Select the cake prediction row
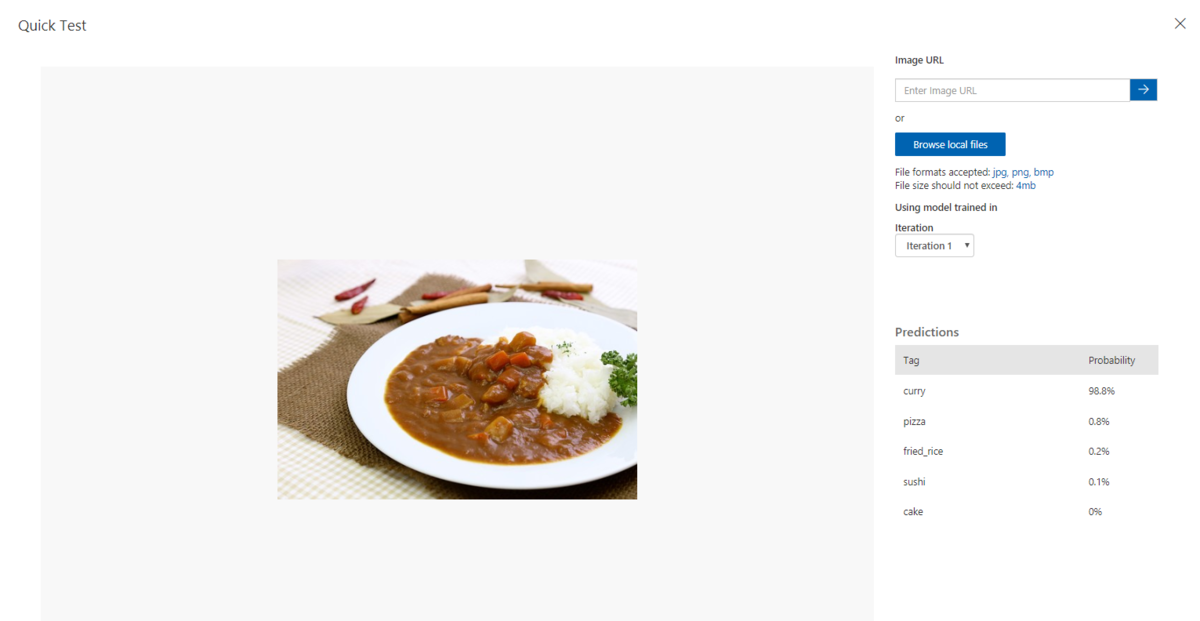1200x621 pixels. point(1026,511)
